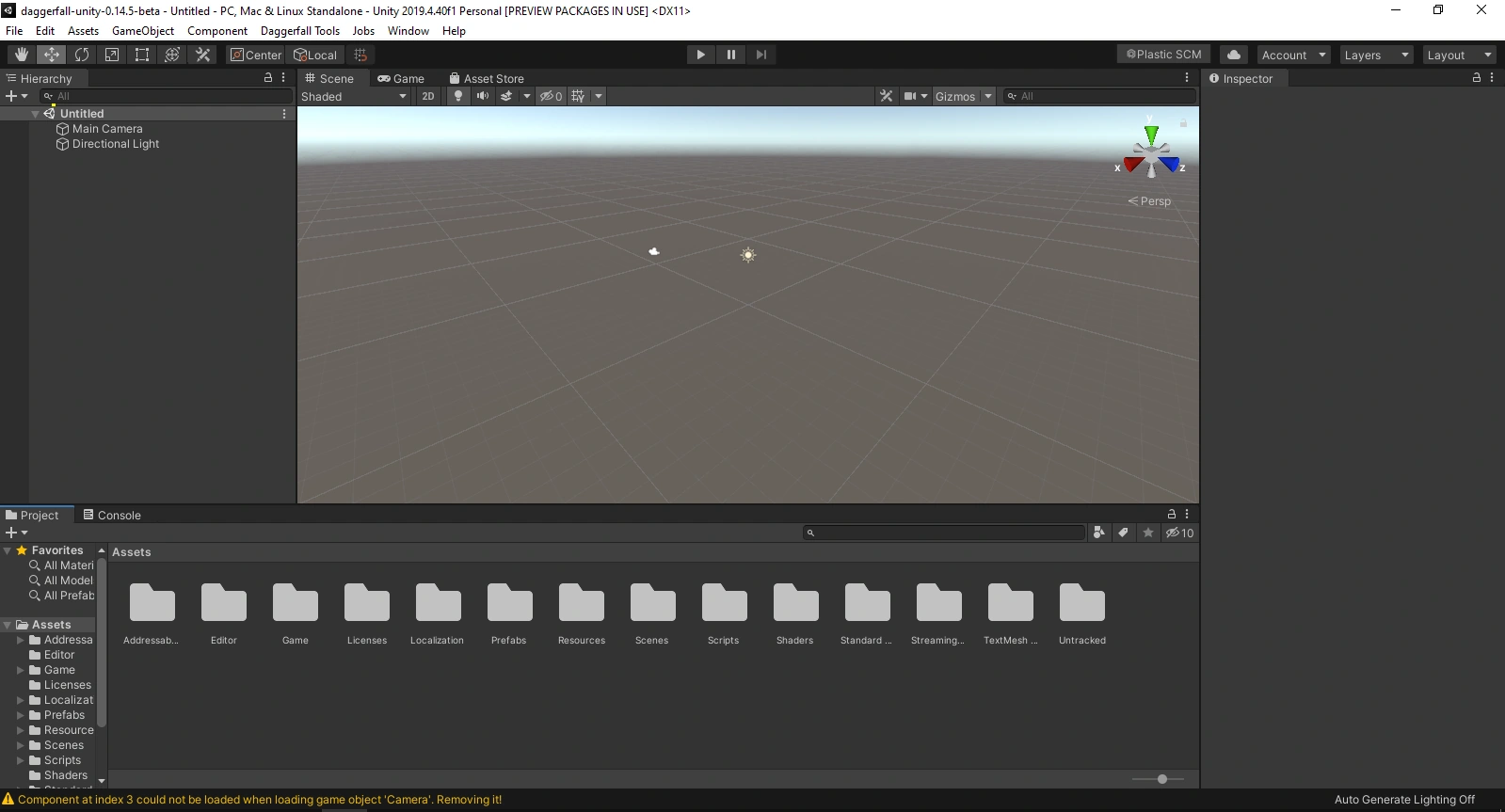Image resolution: width=1505 pixels, height=812 pixels.
Task: Click the Step frame button
Action: coord(761,55)
